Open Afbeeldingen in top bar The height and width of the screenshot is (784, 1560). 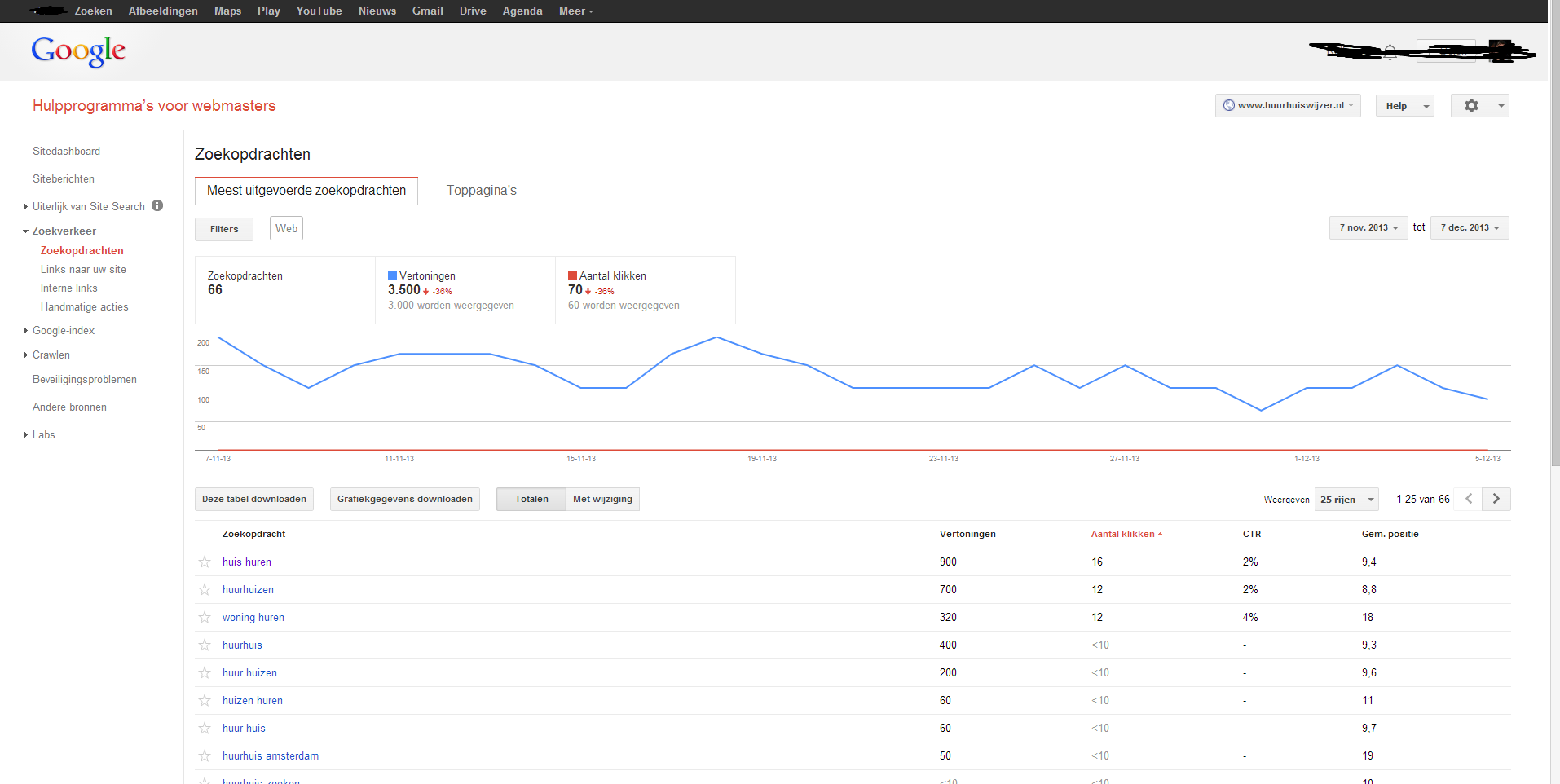click(163, 11)
